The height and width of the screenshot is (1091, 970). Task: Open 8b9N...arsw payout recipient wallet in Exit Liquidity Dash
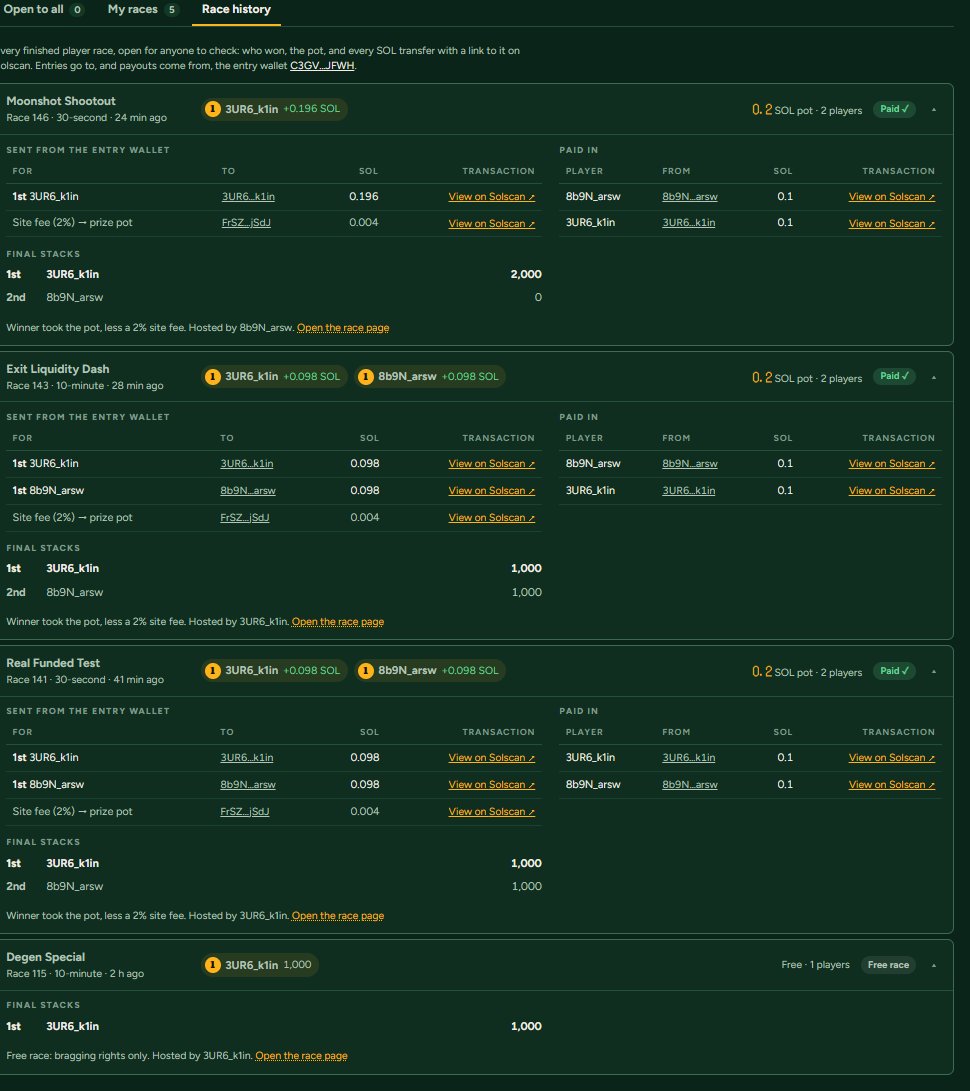coord(248,491)
